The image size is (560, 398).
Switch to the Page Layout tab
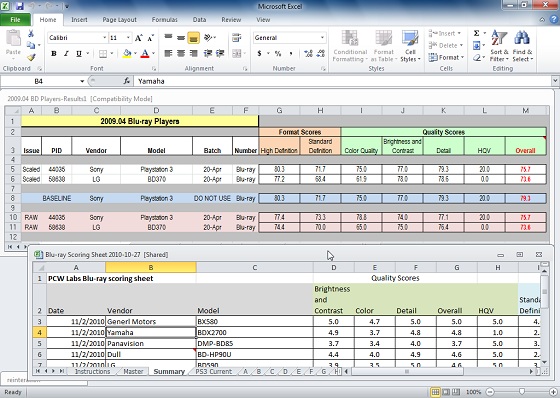click(120, 20)
